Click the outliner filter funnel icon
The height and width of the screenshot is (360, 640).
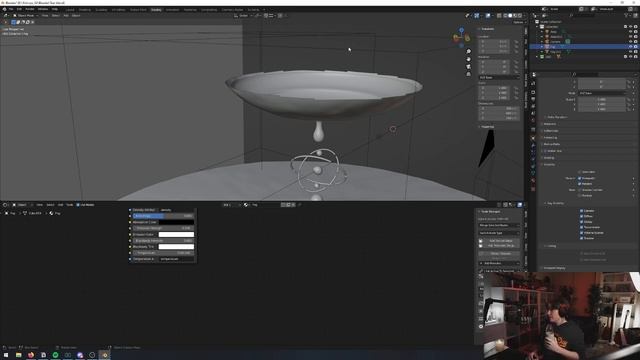point(626,16)
